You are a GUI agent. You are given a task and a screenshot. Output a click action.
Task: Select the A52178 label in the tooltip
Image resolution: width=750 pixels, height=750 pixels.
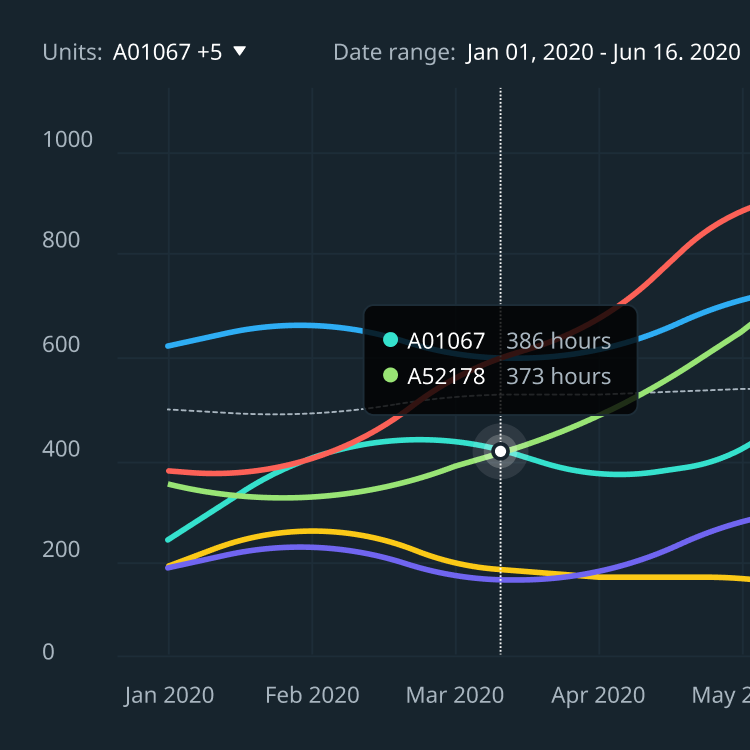pos(446,376)
